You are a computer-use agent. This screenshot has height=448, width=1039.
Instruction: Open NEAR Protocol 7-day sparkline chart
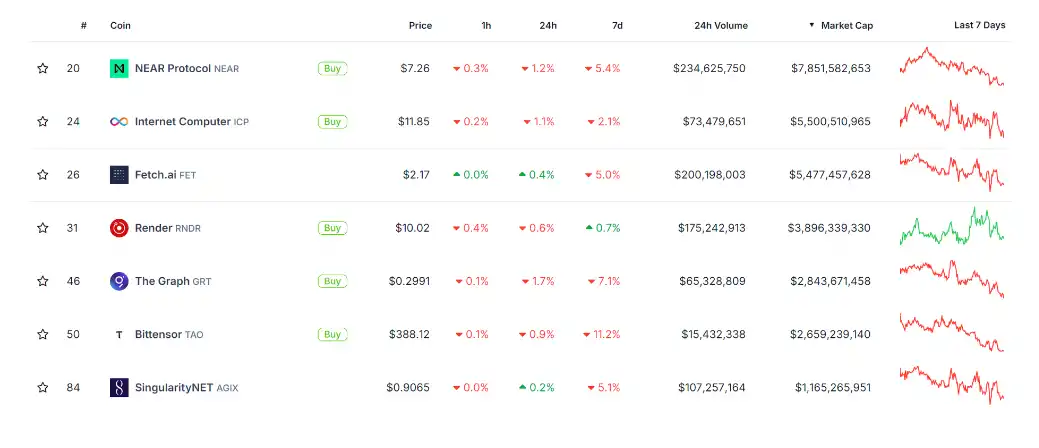(952, 66)
